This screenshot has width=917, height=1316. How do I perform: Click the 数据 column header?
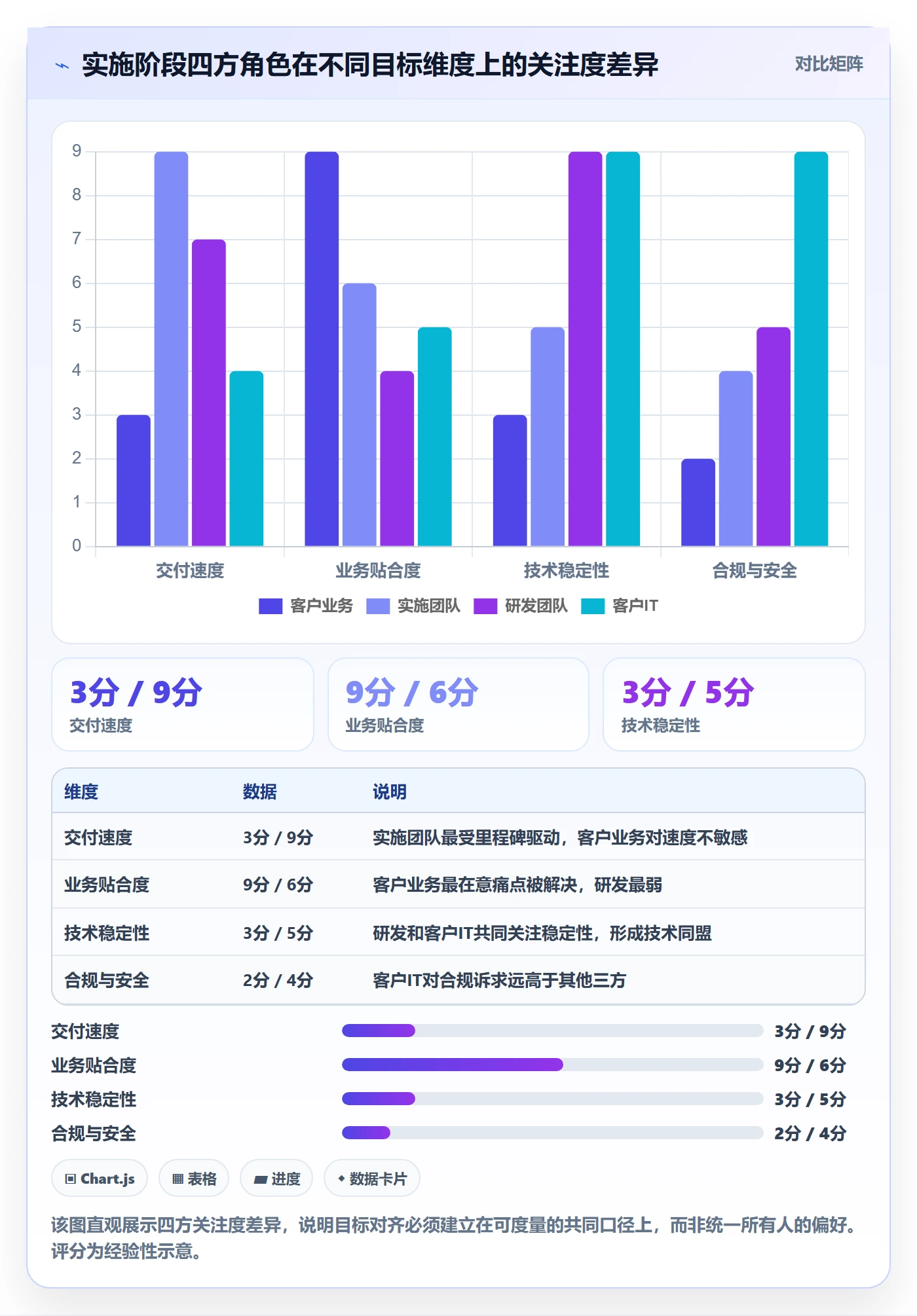tap(260, 792)
